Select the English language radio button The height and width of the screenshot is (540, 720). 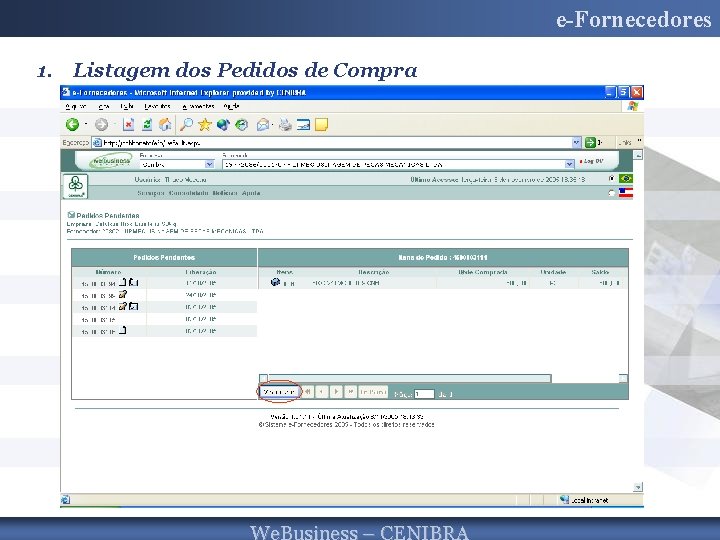[611, 193]
